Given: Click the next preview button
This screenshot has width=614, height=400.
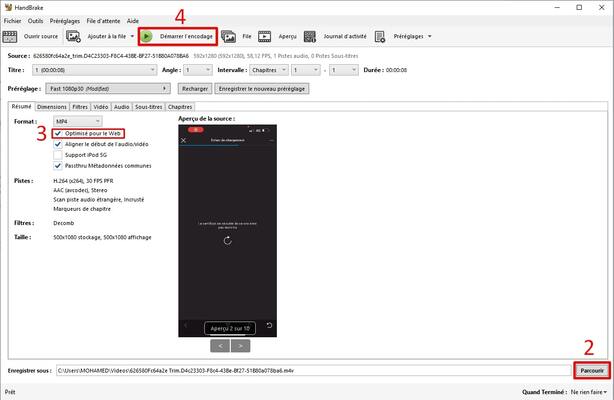Looking at the screenshot, I should tap(240, 346).
